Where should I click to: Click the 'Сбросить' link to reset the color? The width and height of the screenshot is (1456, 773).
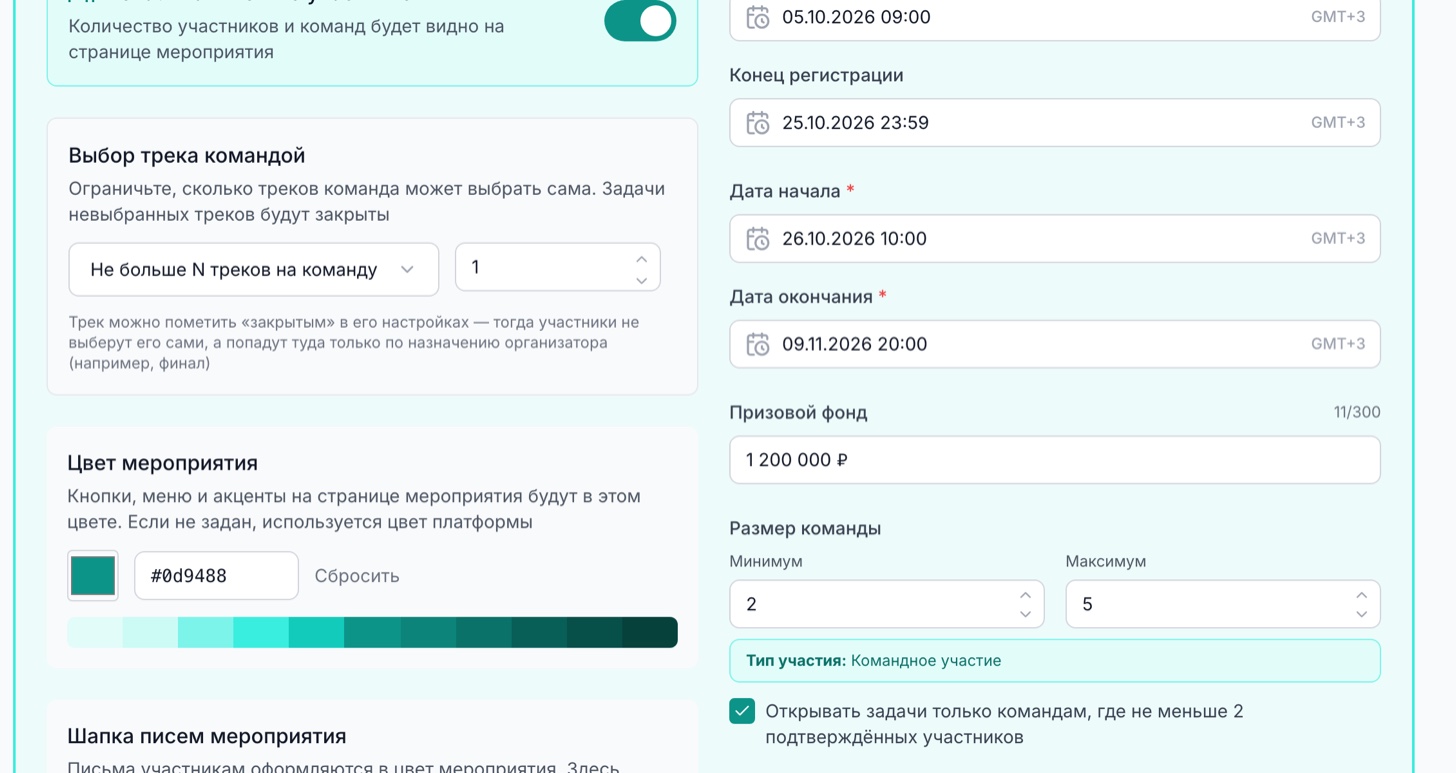(x=357, y=576)
